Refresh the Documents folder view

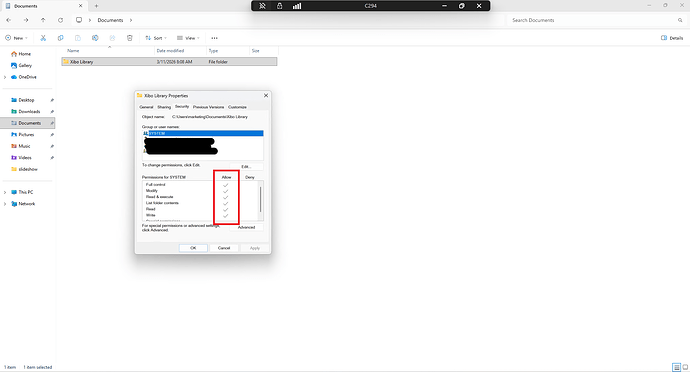tap(60, 20)
